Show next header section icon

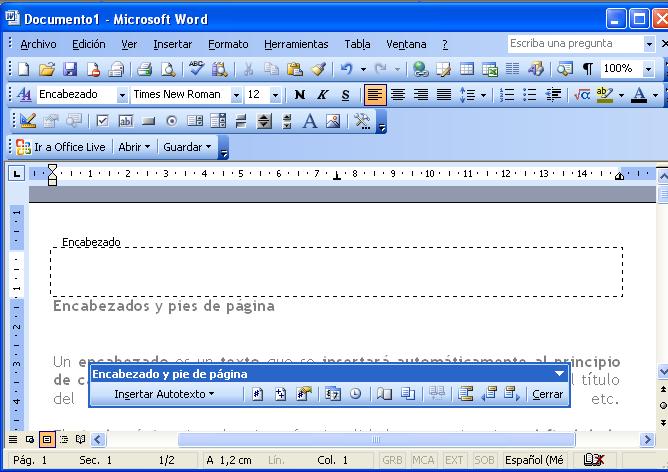click(x=512, y=394)
